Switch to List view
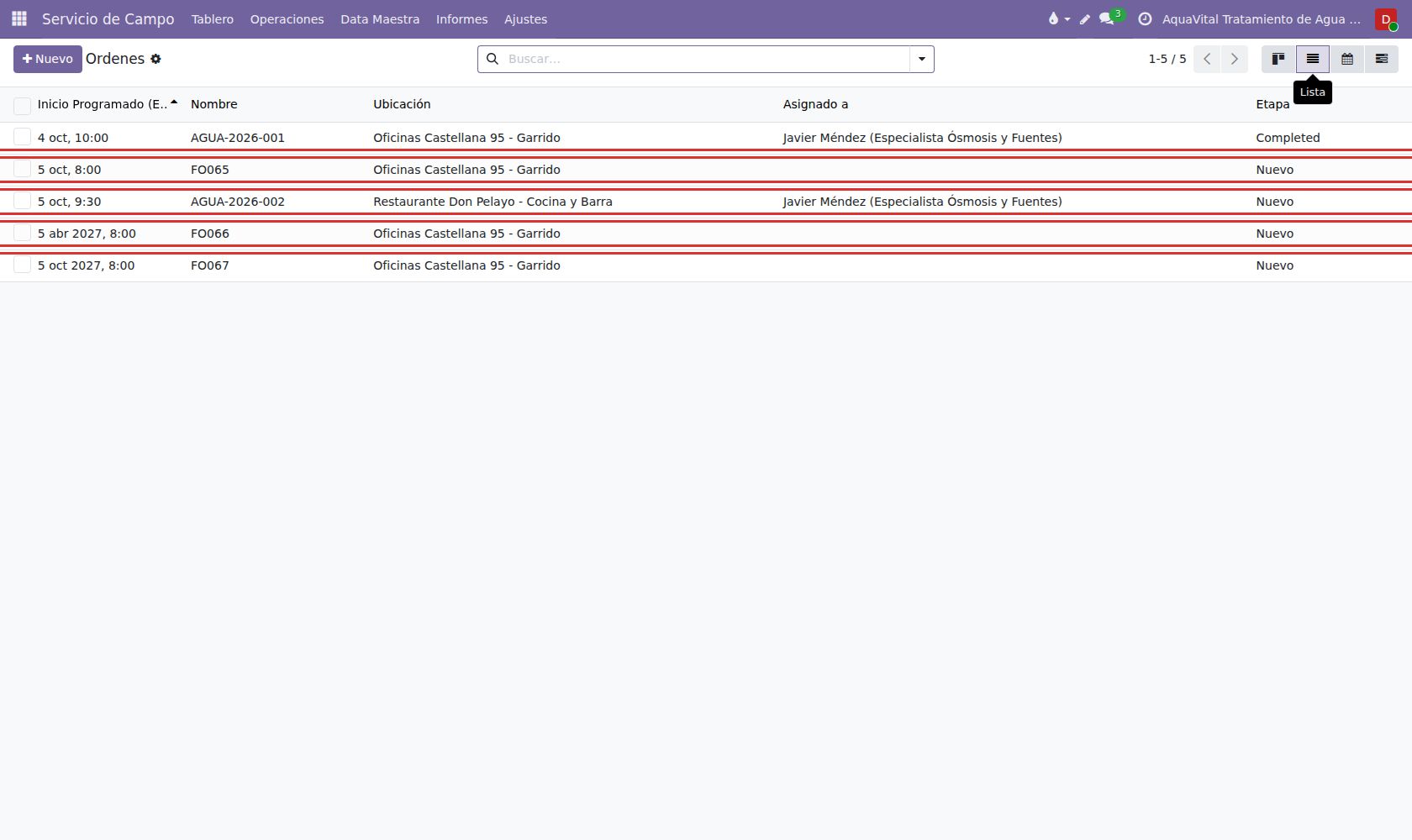This screenshot has width=1412, height=840. (1313, 59)
